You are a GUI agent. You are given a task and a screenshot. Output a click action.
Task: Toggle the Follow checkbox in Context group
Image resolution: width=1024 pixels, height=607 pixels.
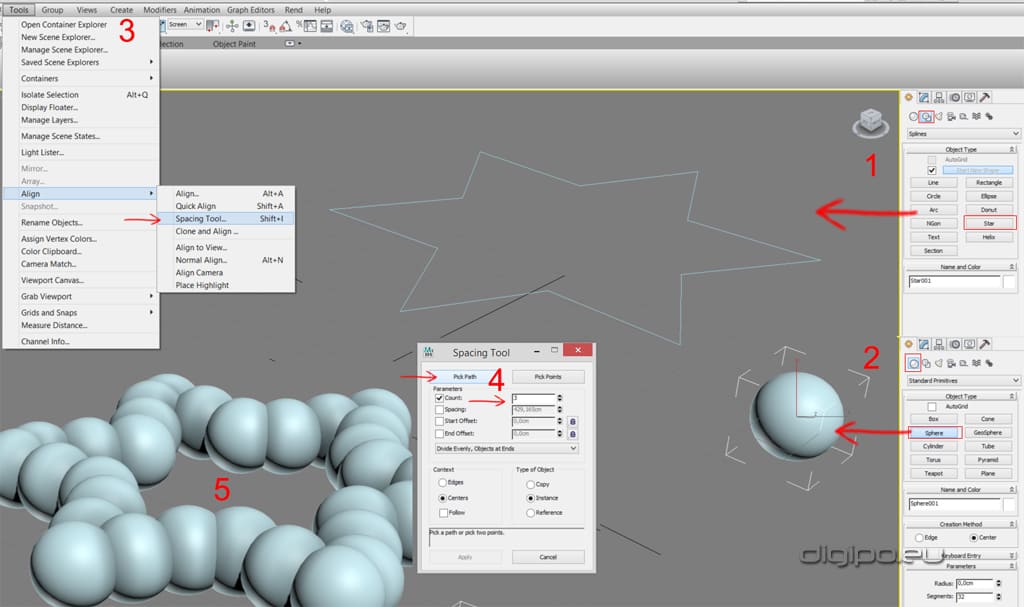(444, 512)
